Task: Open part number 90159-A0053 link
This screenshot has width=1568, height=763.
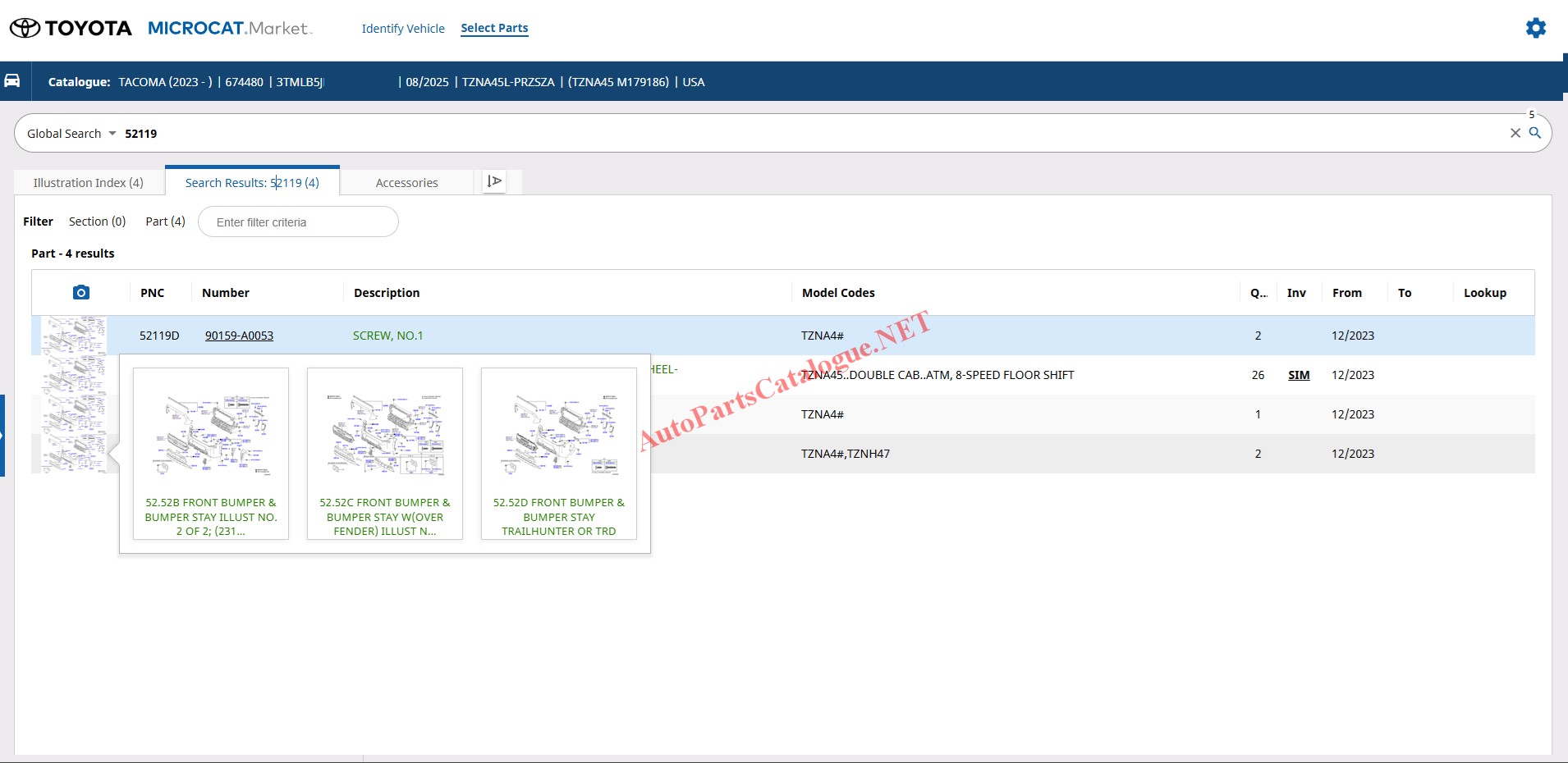Action: (239, 336)
